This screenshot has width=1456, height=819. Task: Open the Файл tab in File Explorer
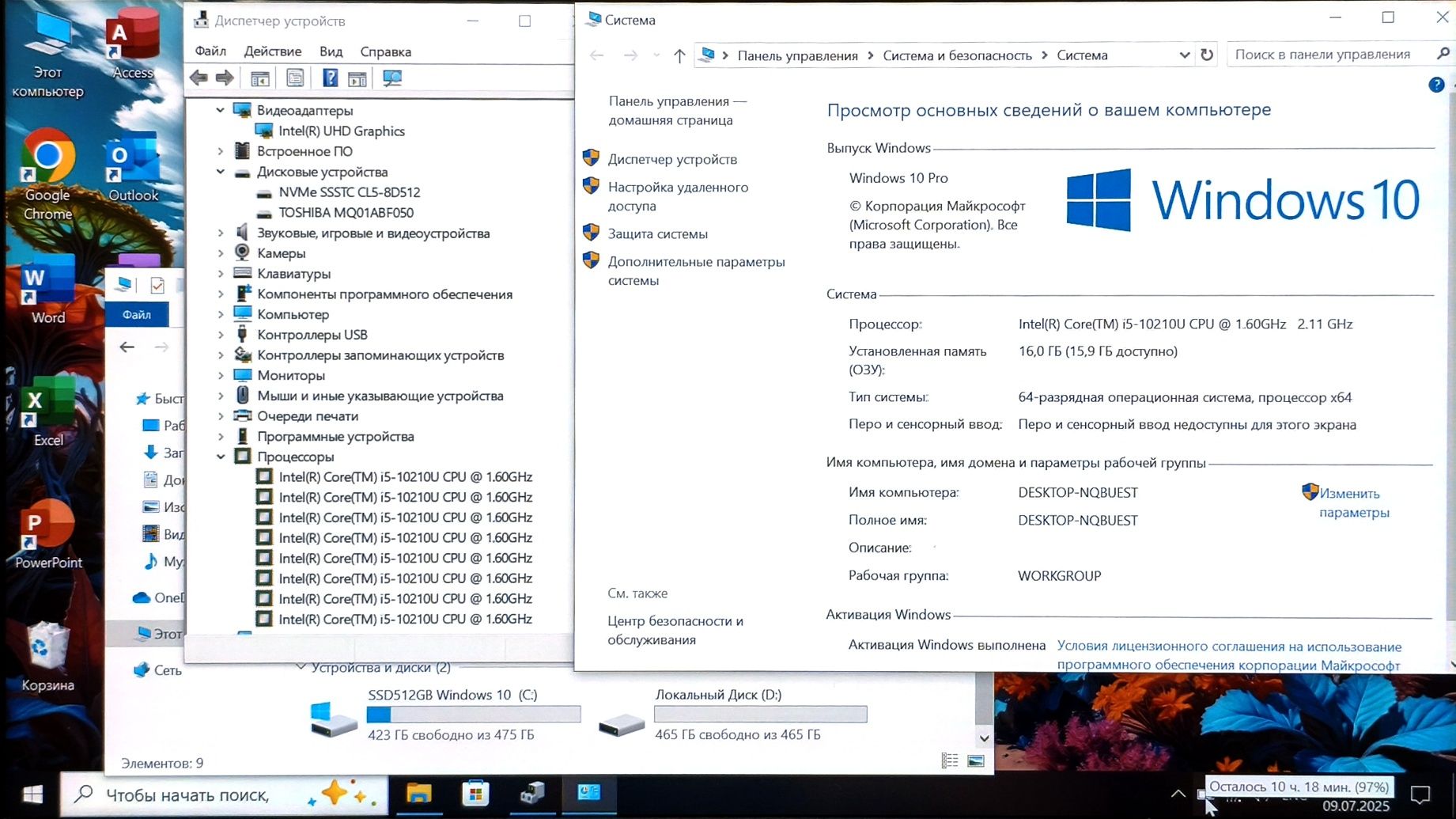pos(137,315)
